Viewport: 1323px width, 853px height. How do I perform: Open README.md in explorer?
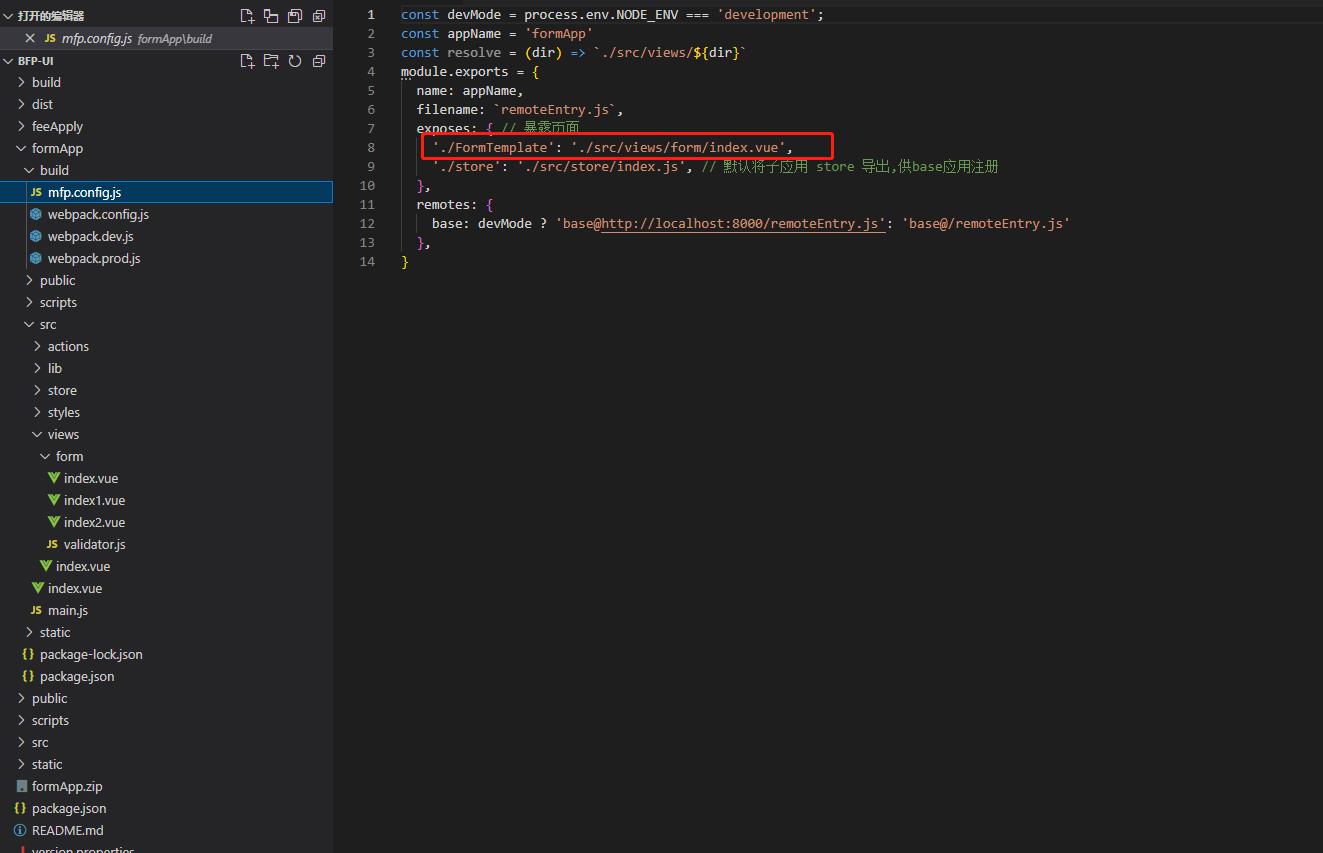[x=67, y=830]
